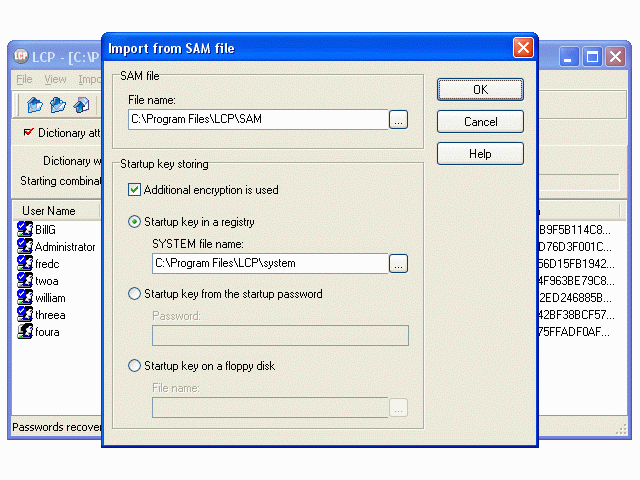Toggle Additional encryption is used checkbox
The image size is (640, 480).
(134, 190)
